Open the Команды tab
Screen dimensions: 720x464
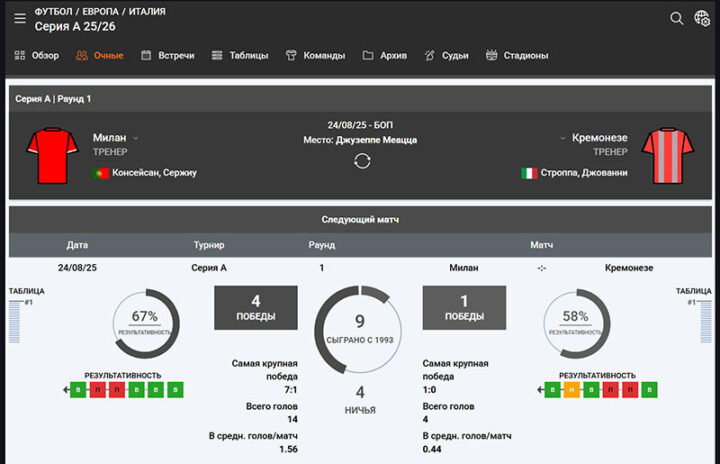coord(315,55)
